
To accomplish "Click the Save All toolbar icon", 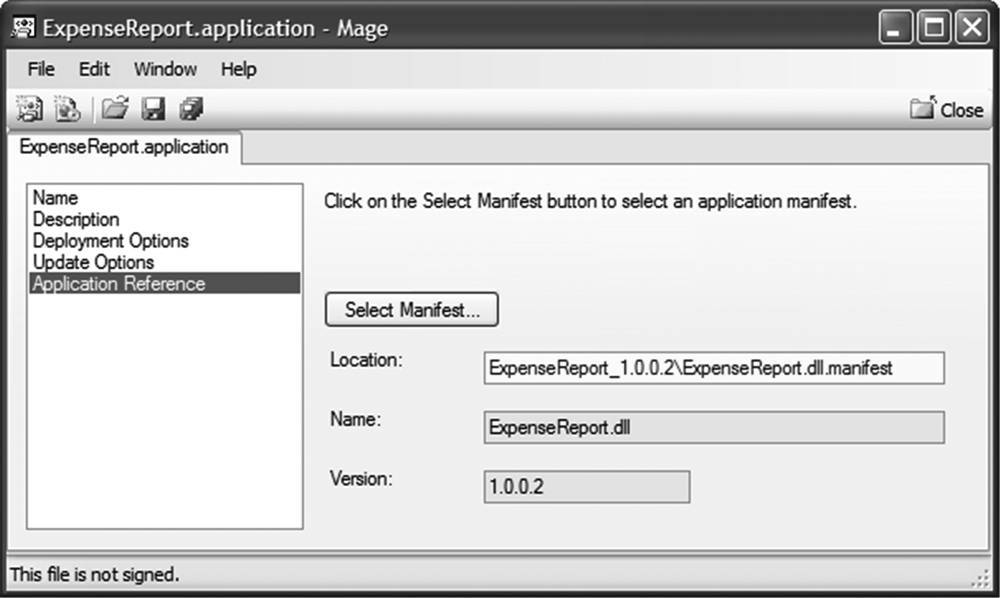I will coord(191,109).
